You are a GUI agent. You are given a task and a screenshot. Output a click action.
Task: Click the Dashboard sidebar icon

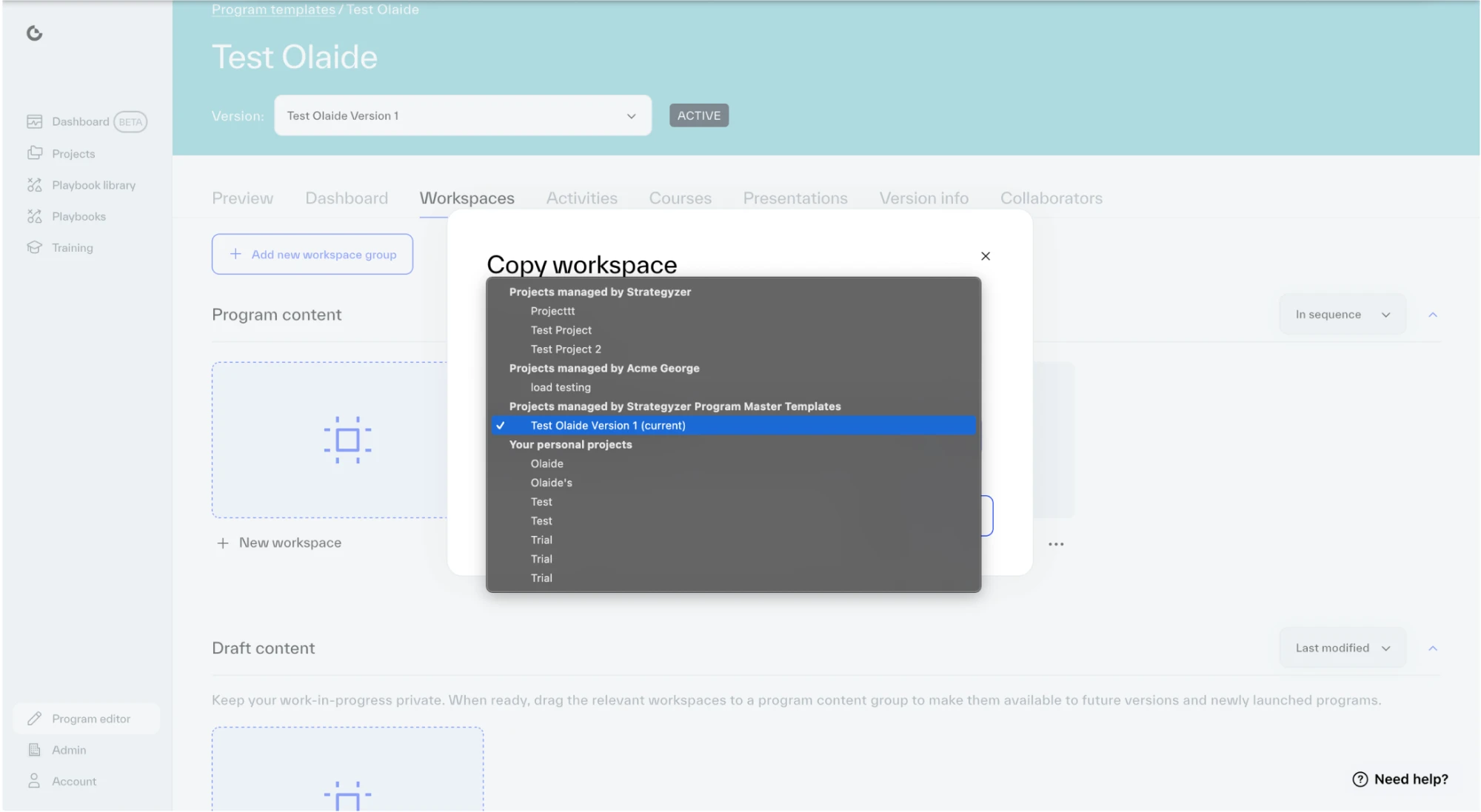34,121
